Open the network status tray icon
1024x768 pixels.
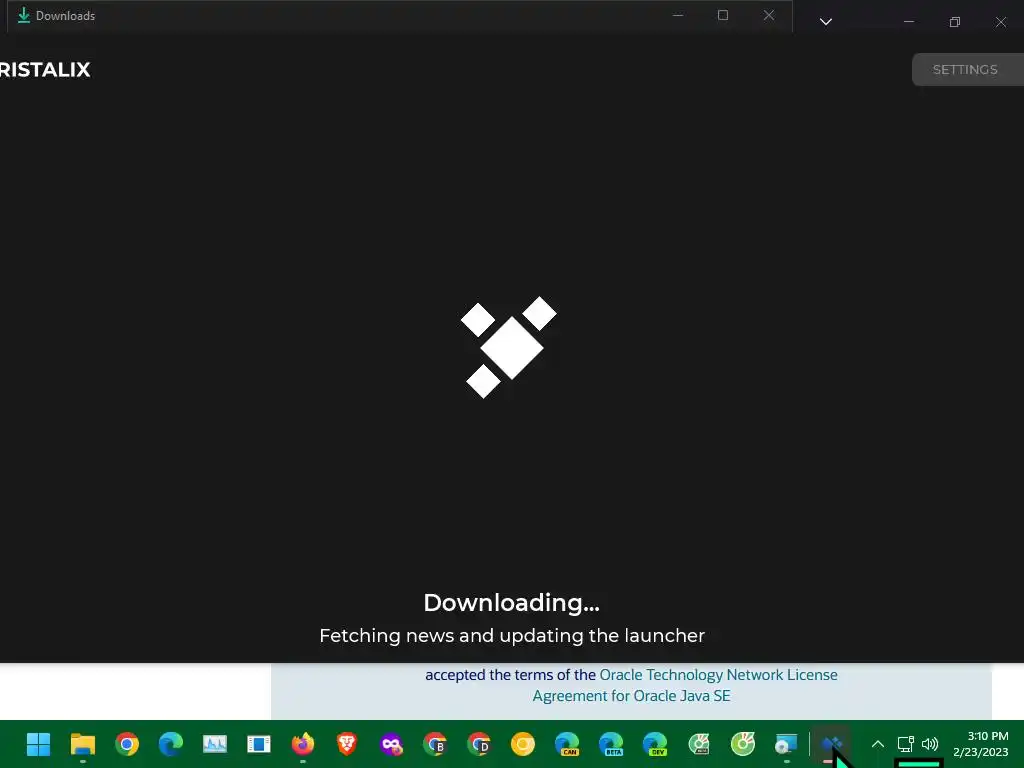point(906,744)
